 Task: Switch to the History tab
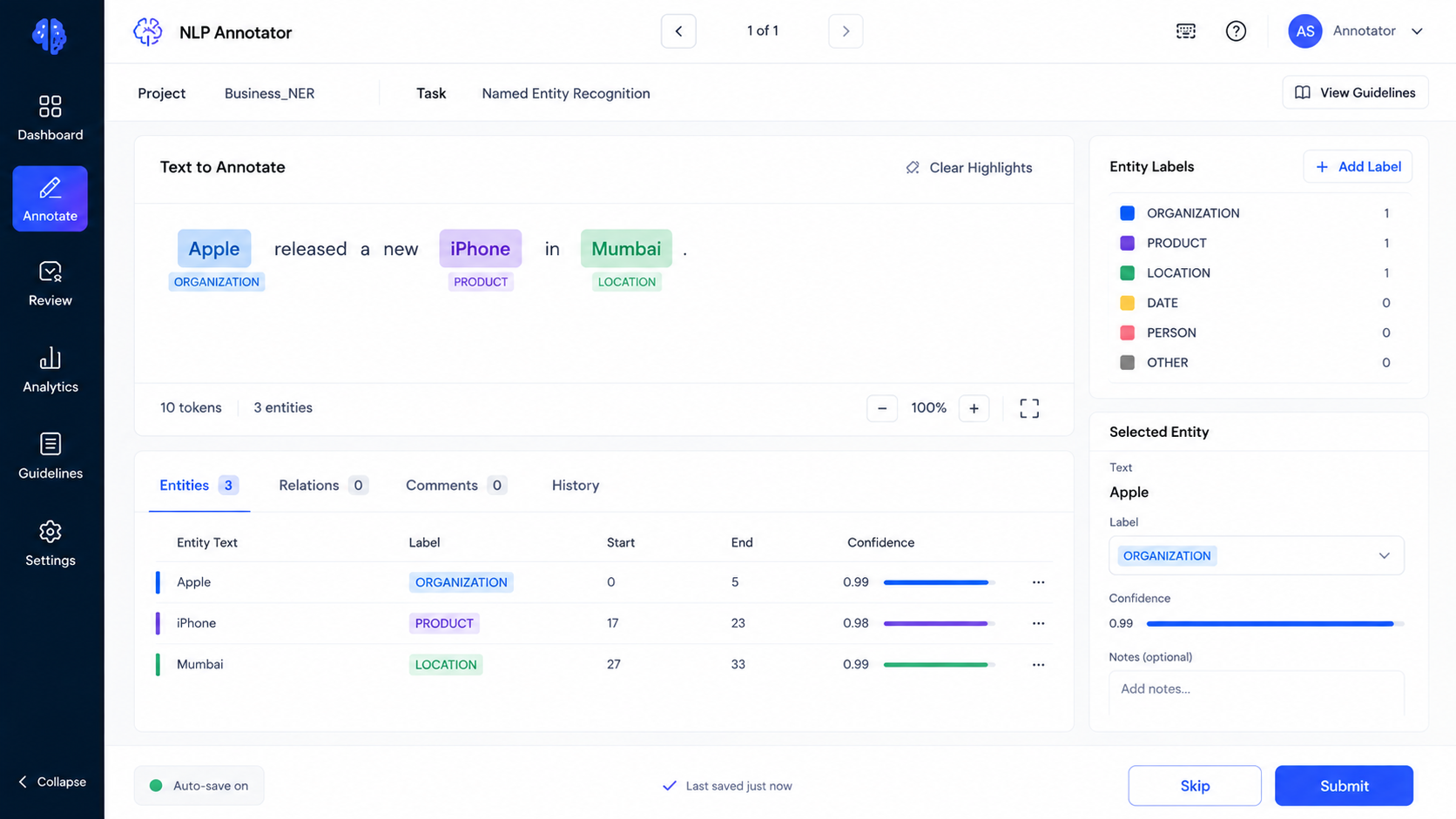click(576, 486)
